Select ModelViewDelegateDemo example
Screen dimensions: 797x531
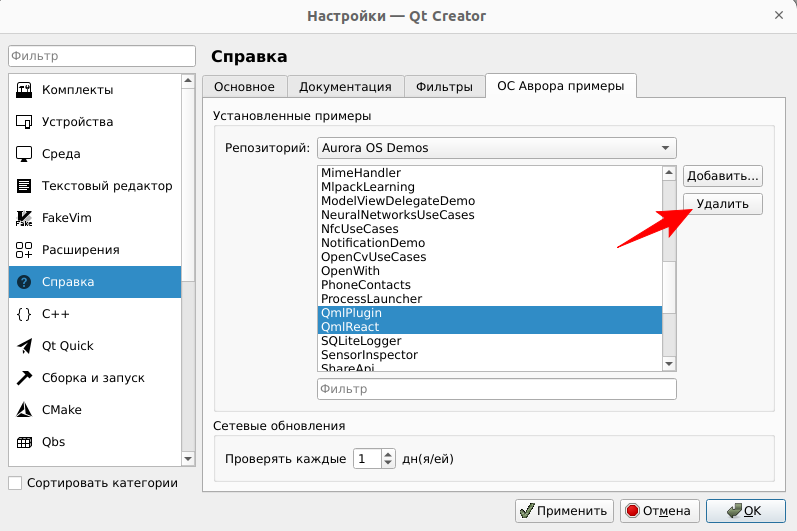click(x=490, y=201)
